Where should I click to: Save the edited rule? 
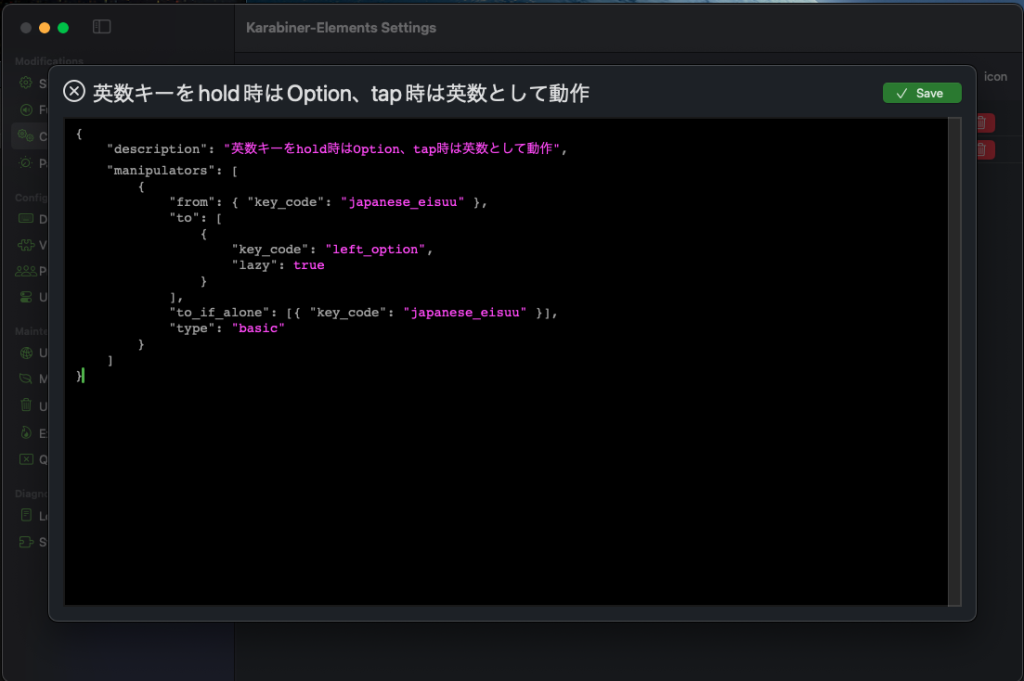pos(921,92)
